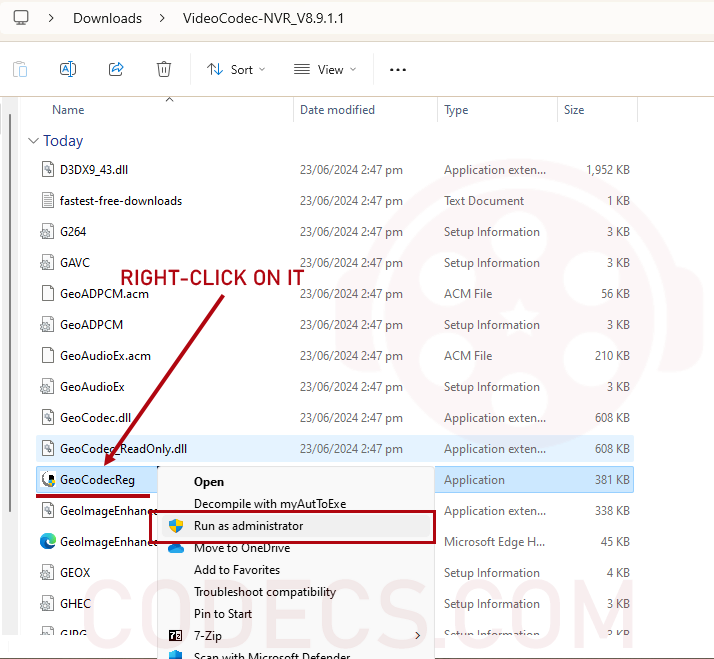Click the GHEC setup information icon
The image size is (714, 659).
[46, 603]
